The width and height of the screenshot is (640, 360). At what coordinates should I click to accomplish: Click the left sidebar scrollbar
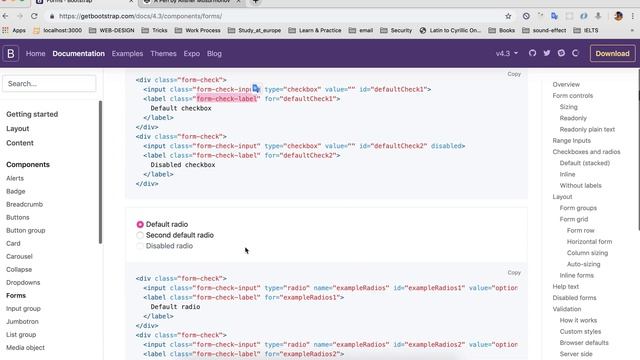point(100,172)
